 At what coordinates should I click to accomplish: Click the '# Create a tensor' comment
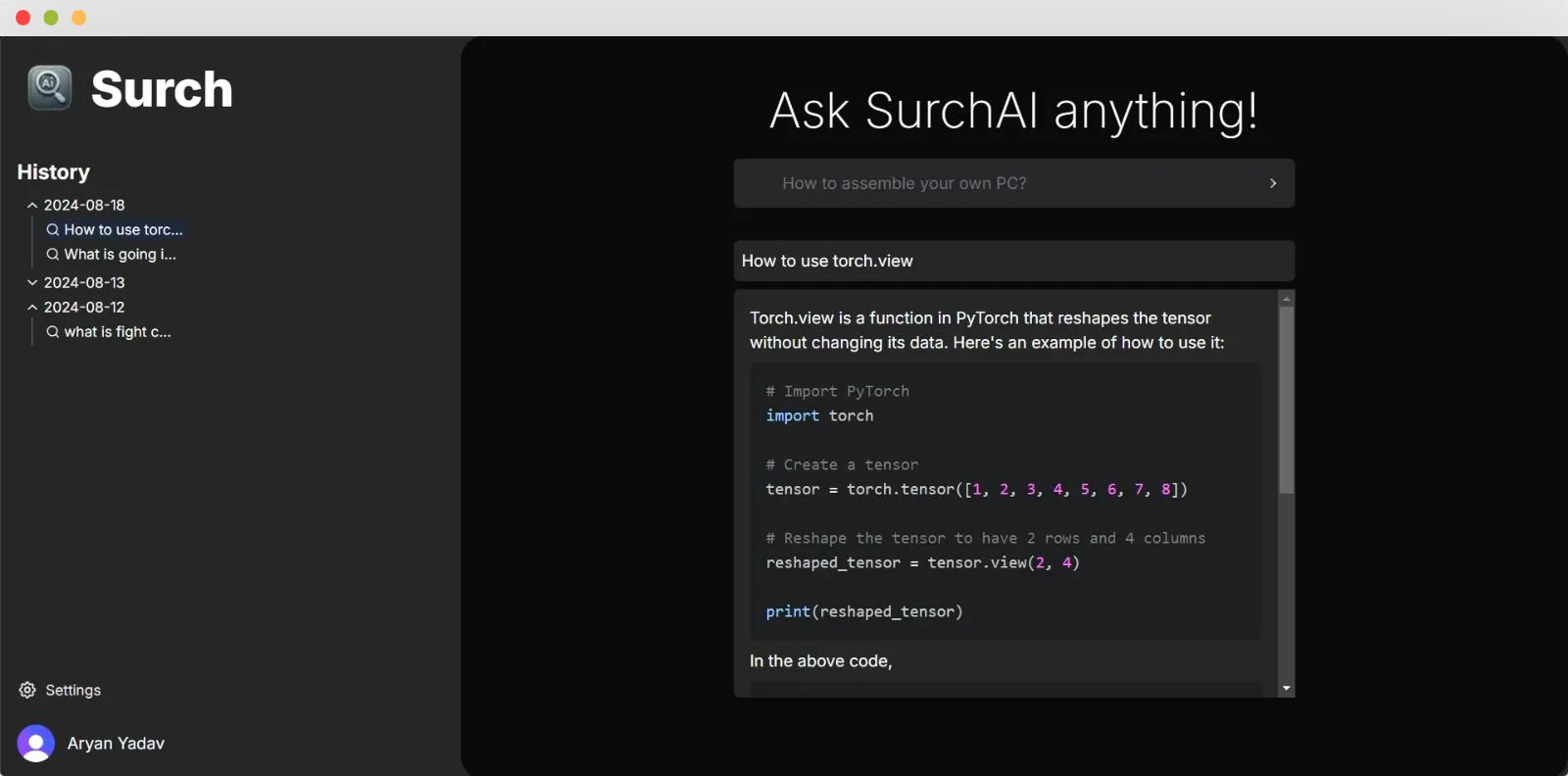[x=842, y=464]
